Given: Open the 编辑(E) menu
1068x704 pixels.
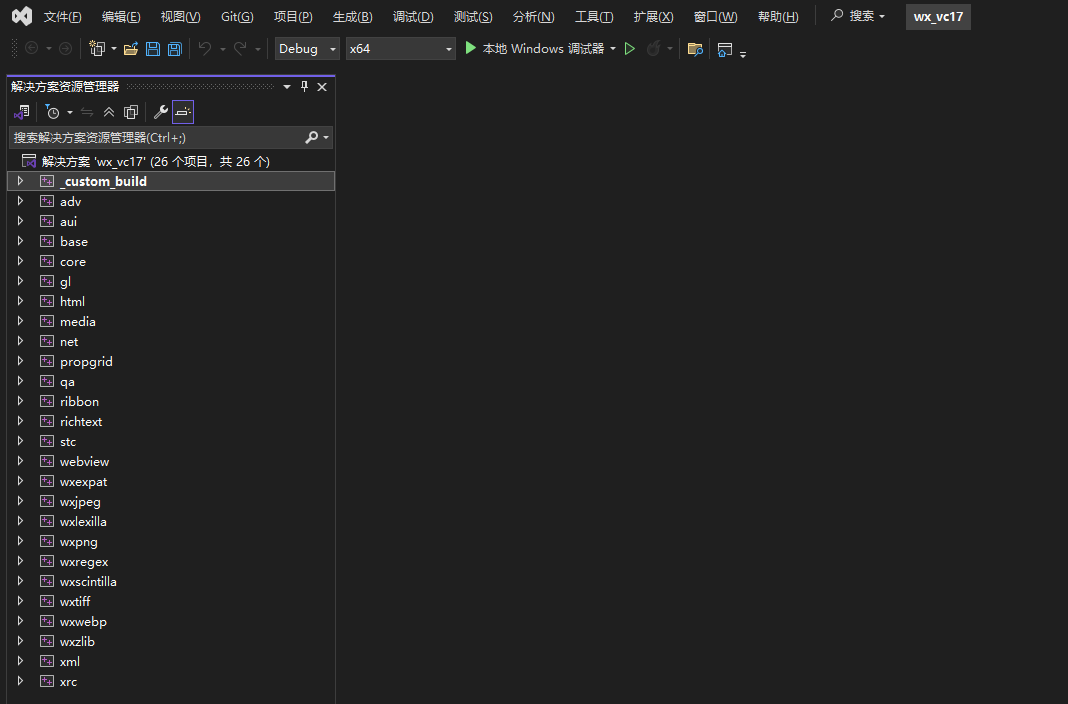Looking at the screenshot, I should click(121, 16).
